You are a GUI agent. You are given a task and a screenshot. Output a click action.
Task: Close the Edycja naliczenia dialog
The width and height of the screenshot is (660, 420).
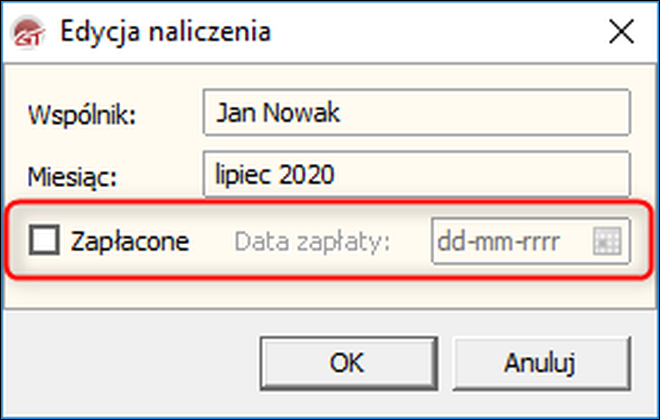coord(621,32)
